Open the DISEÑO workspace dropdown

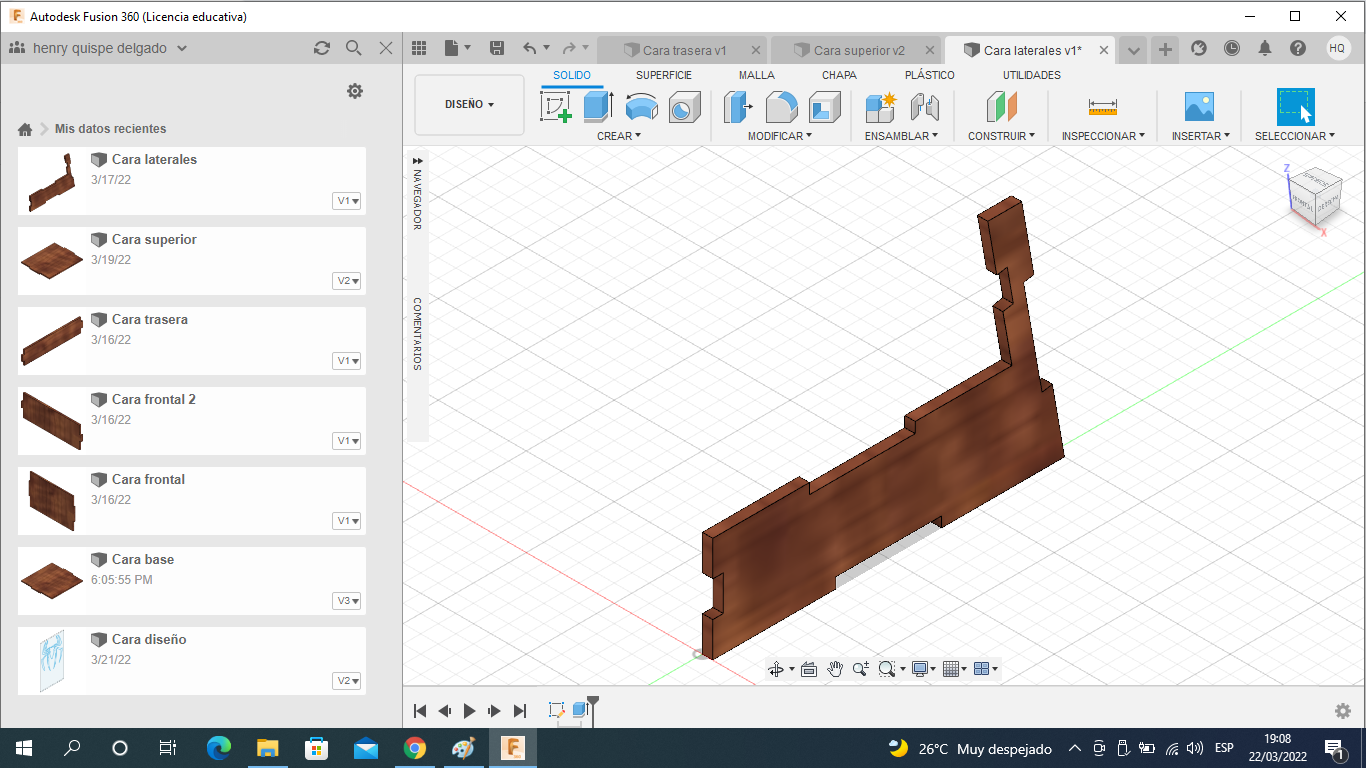coord(470,104)
